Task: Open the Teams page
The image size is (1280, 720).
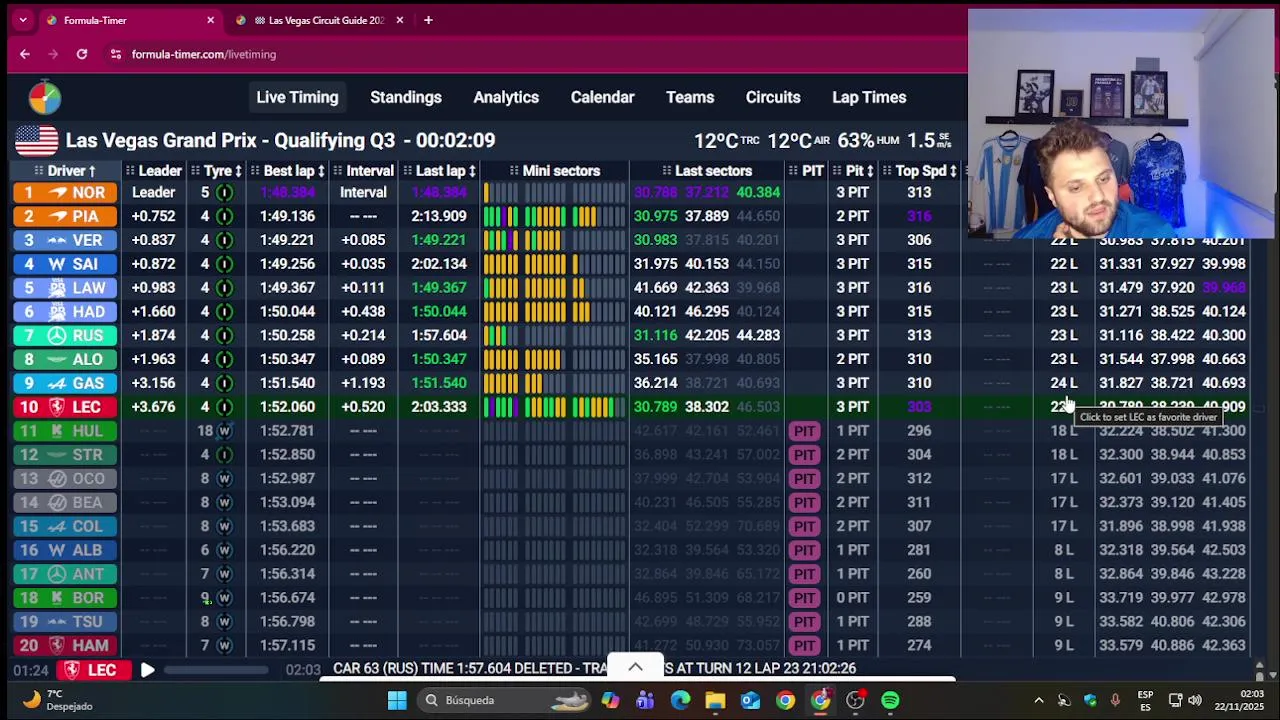Action: point(690,97)
